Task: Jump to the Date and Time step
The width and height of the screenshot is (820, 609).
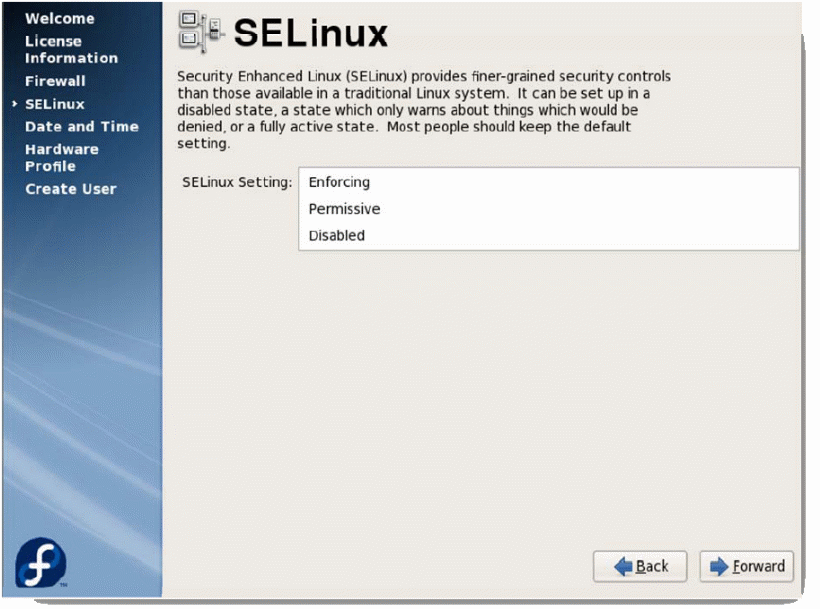Action: click(82, 127)
